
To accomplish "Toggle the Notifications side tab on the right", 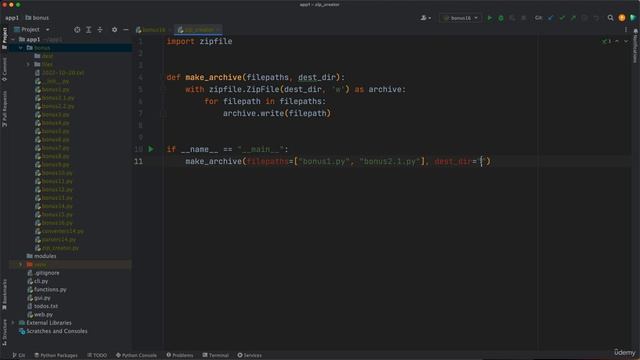I will [x=635, y=46].
